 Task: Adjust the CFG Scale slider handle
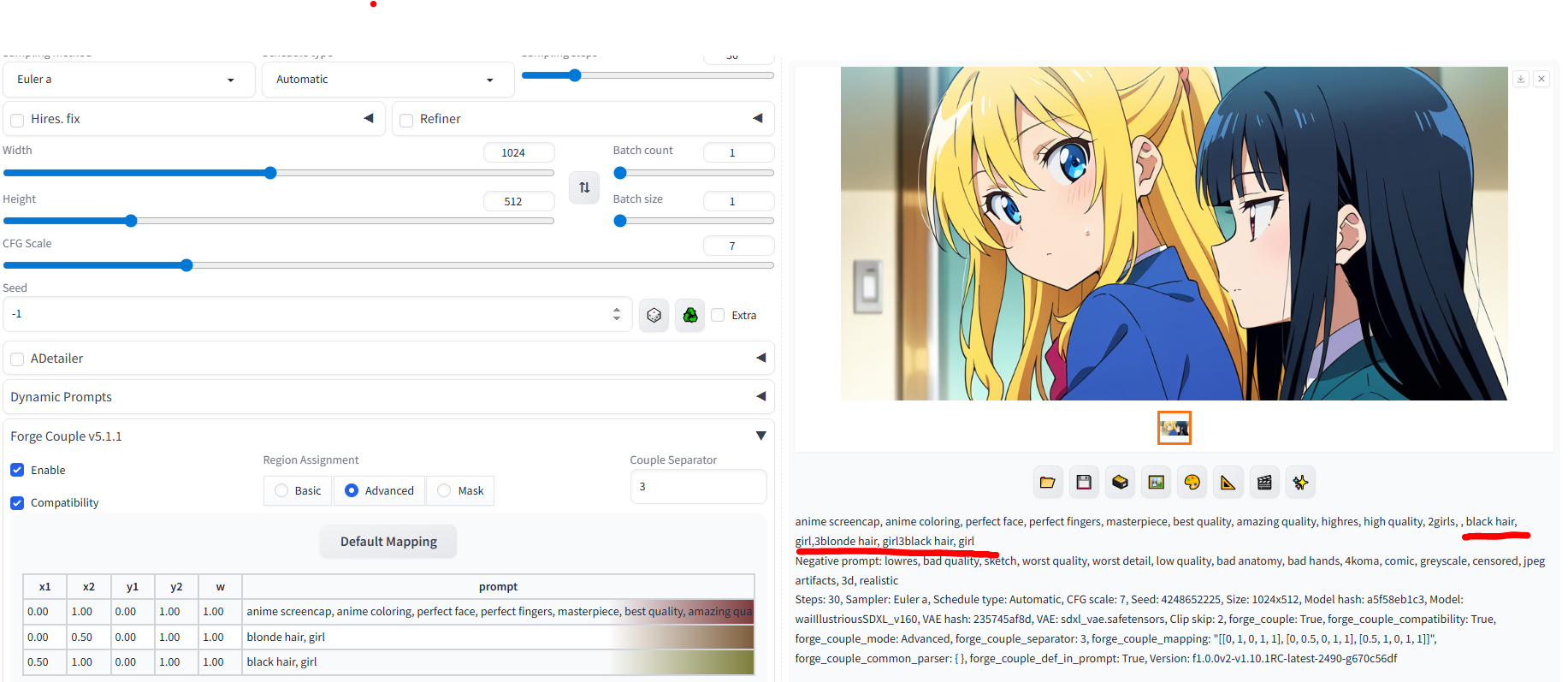point(186,265)
